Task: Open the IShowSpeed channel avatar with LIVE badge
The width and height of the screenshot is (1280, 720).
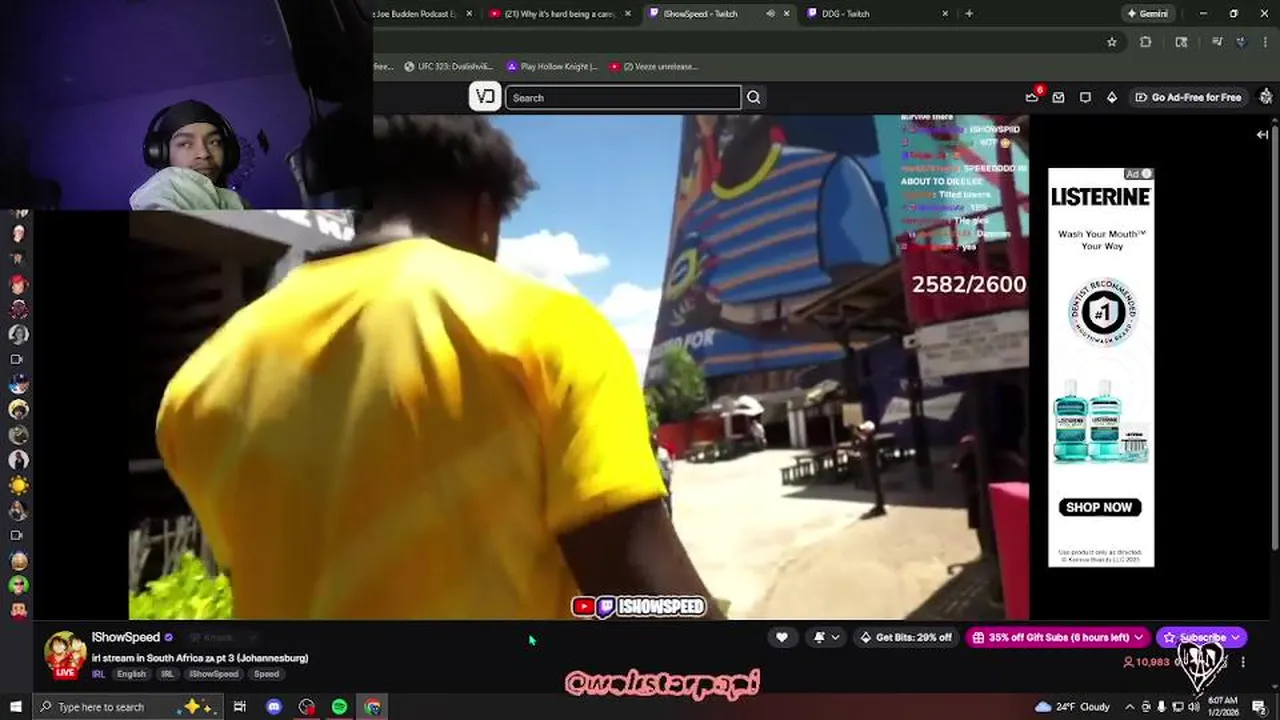Action: pos(64,655)
